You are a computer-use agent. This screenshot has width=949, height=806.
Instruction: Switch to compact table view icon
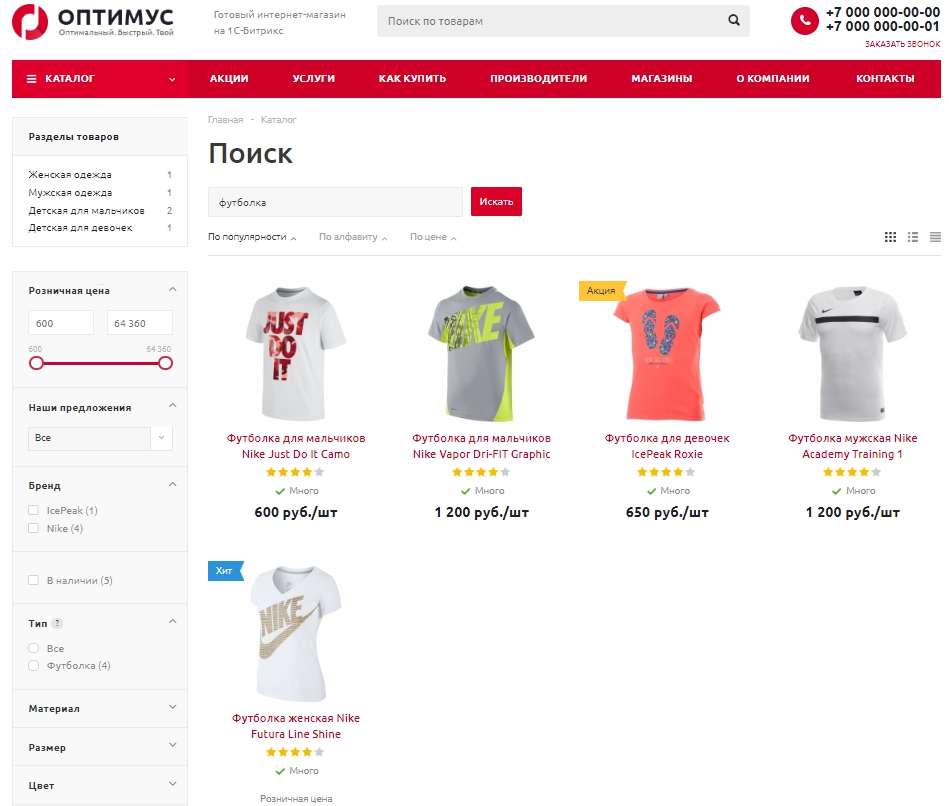click(x=935, y=237)
